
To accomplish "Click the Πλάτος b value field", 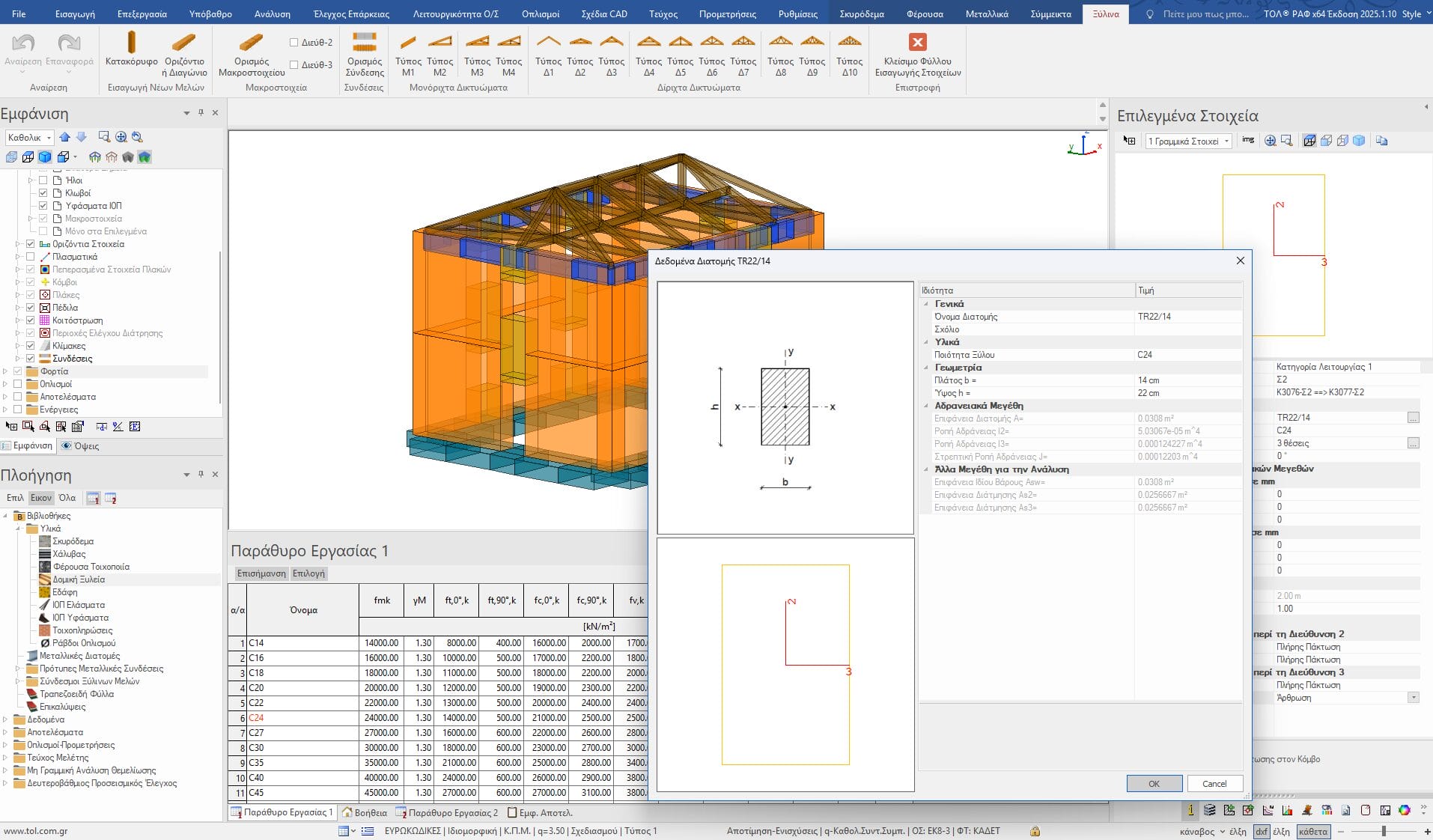I will pos(1187,380).
